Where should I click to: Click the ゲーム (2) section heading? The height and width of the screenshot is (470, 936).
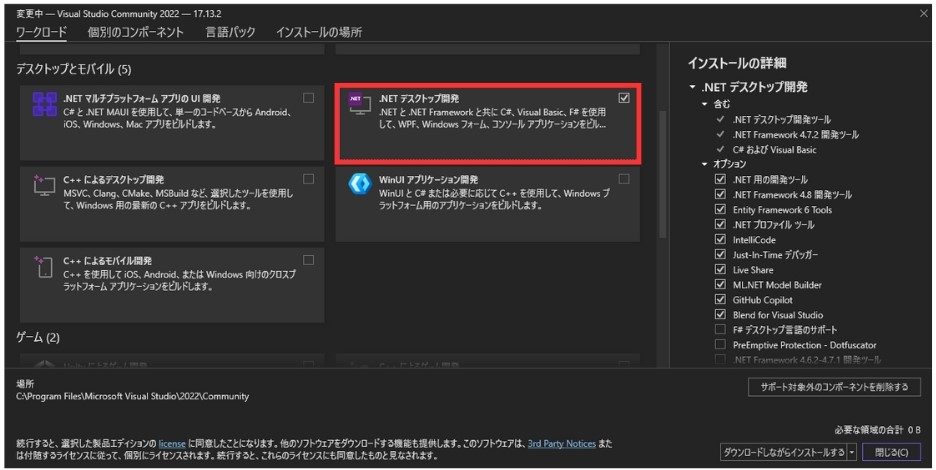point(38,337)
